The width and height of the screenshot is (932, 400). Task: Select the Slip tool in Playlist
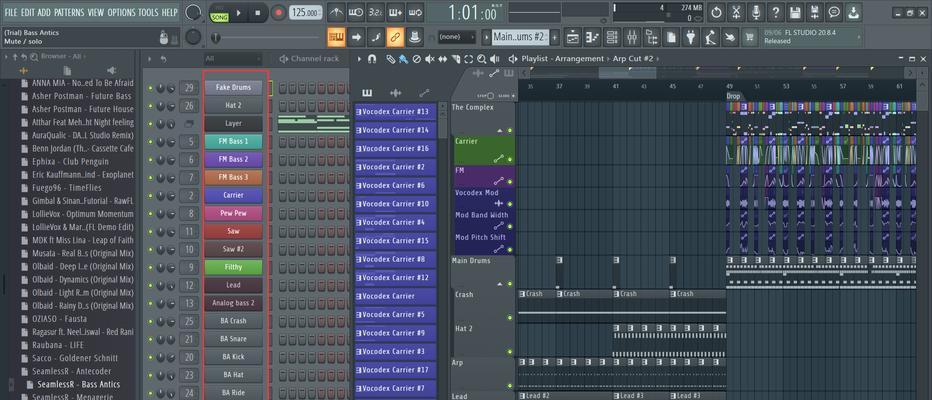[442, 59]
